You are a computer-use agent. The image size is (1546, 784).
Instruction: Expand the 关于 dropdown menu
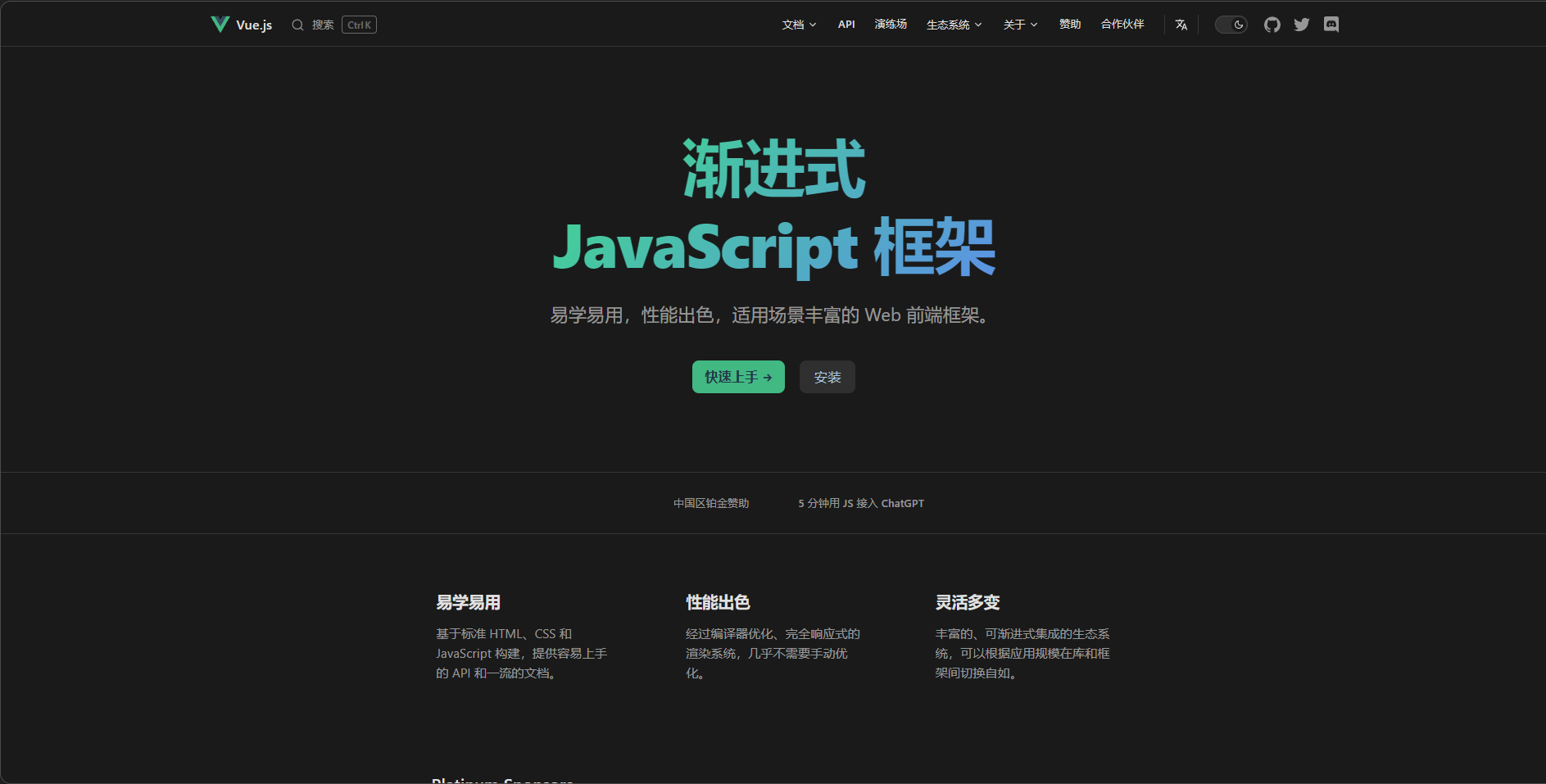click(x=1020, y=25)
